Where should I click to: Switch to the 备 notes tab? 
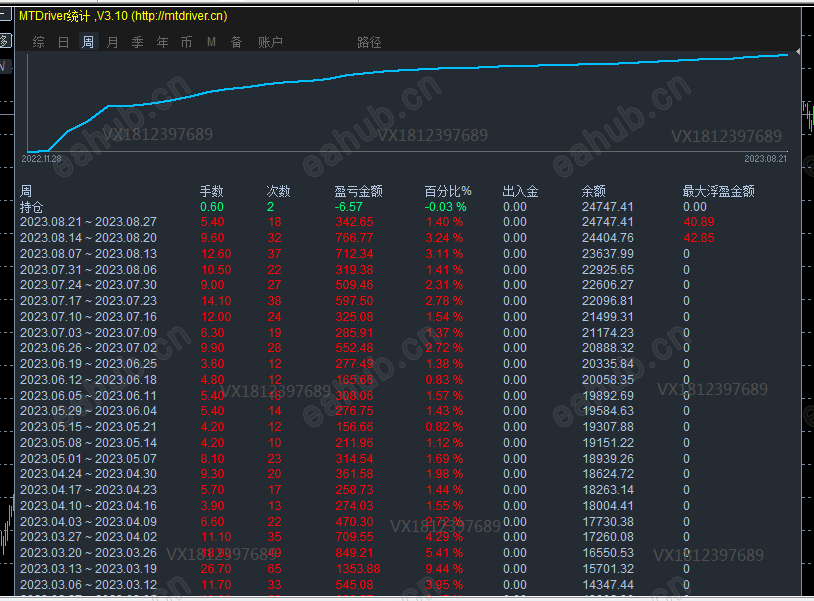(236, 42)
